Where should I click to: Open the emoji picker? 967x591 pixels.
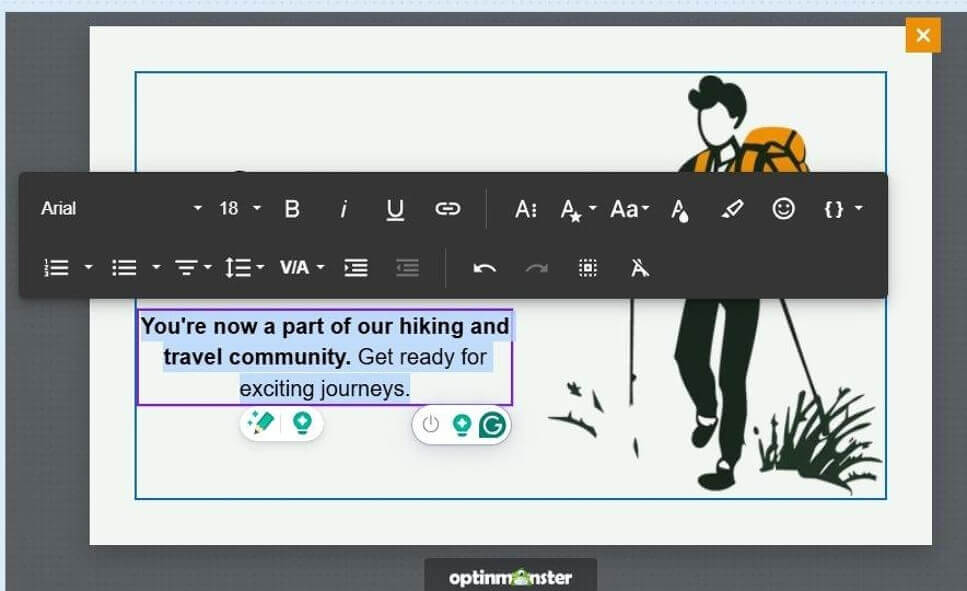point(784,208)
